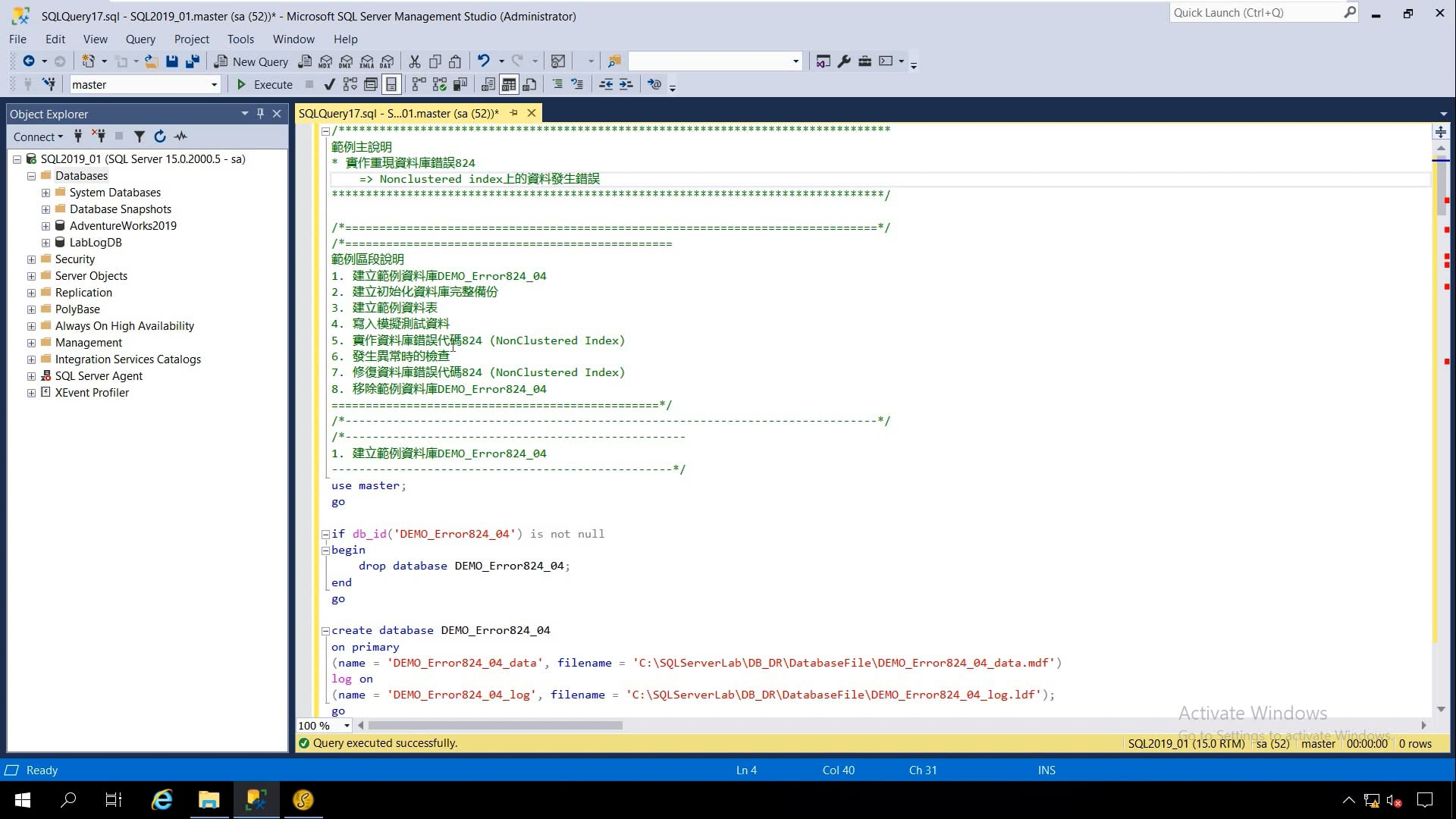Toggle Results to Grid button

[x=509, y=84]
